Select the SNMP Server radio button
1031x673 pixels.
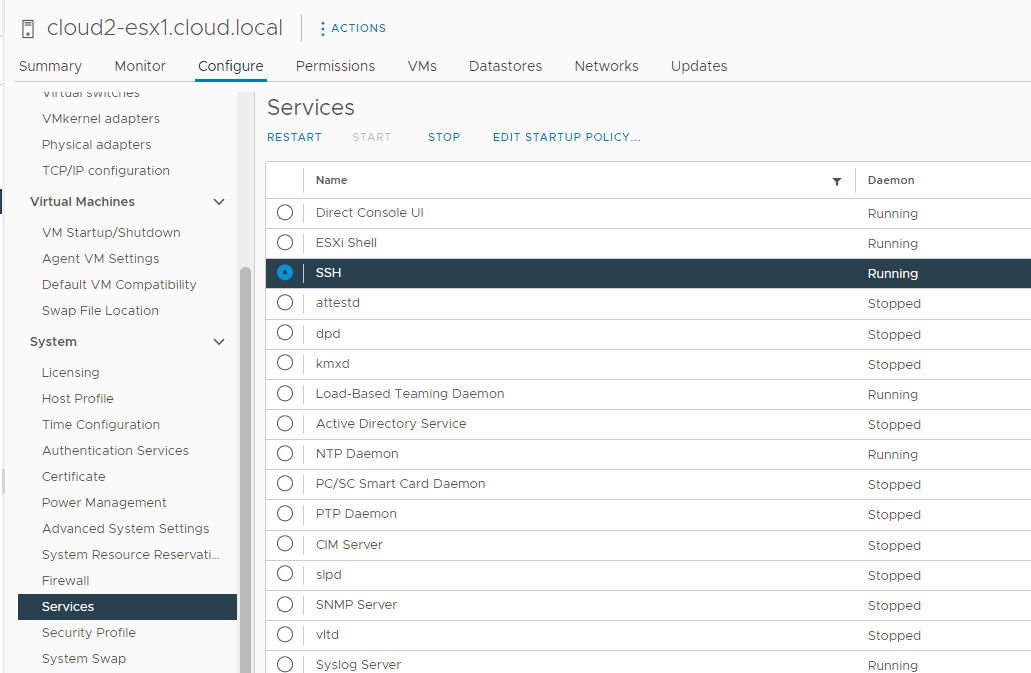[x=285, y=605]
